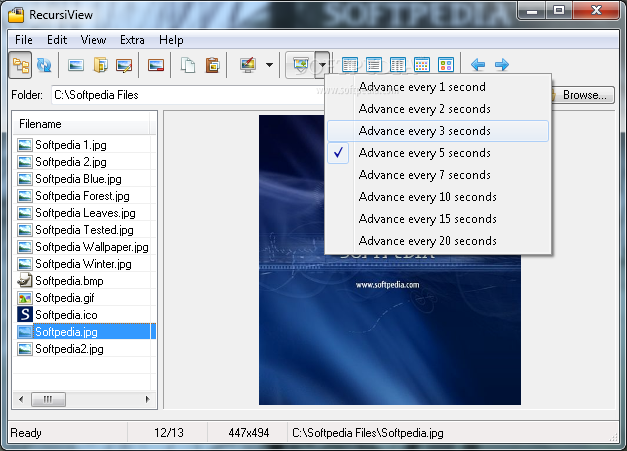
Task: Select Softpedia Tested.jpg in the list
Action: [x=84, y=230]
